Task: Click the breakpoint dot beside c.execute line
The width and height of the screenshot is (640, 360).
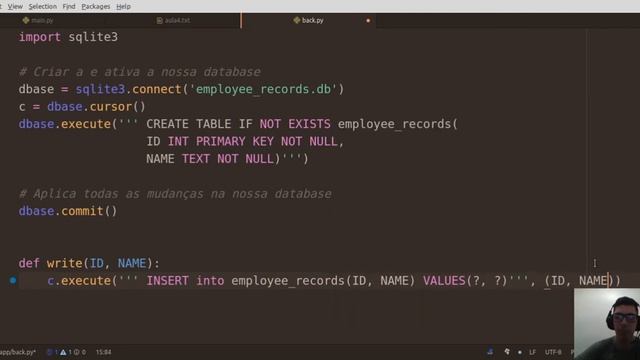Action: coord(13,280)
